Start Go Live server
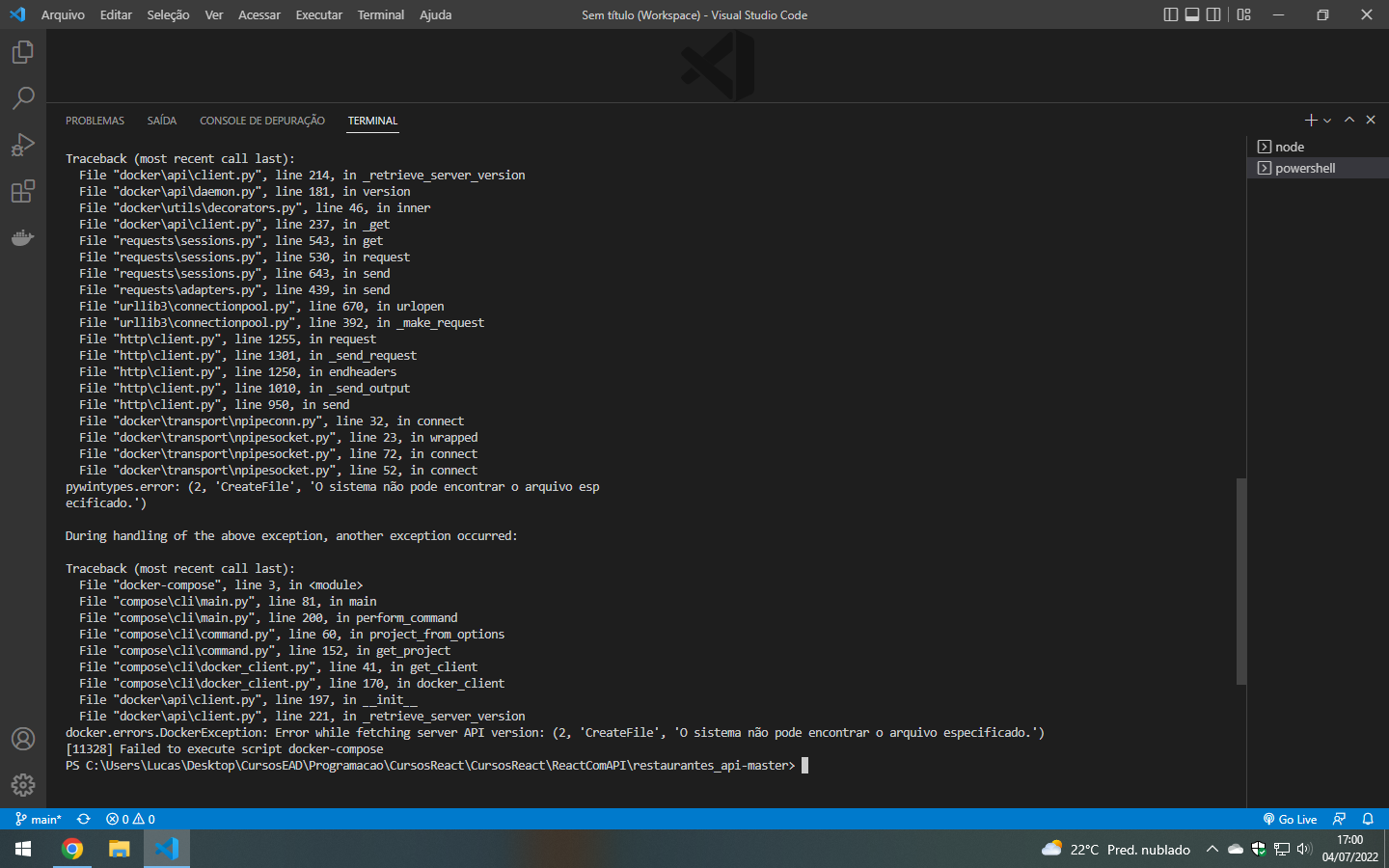The image size is (1389, 868). point(1290,819)
